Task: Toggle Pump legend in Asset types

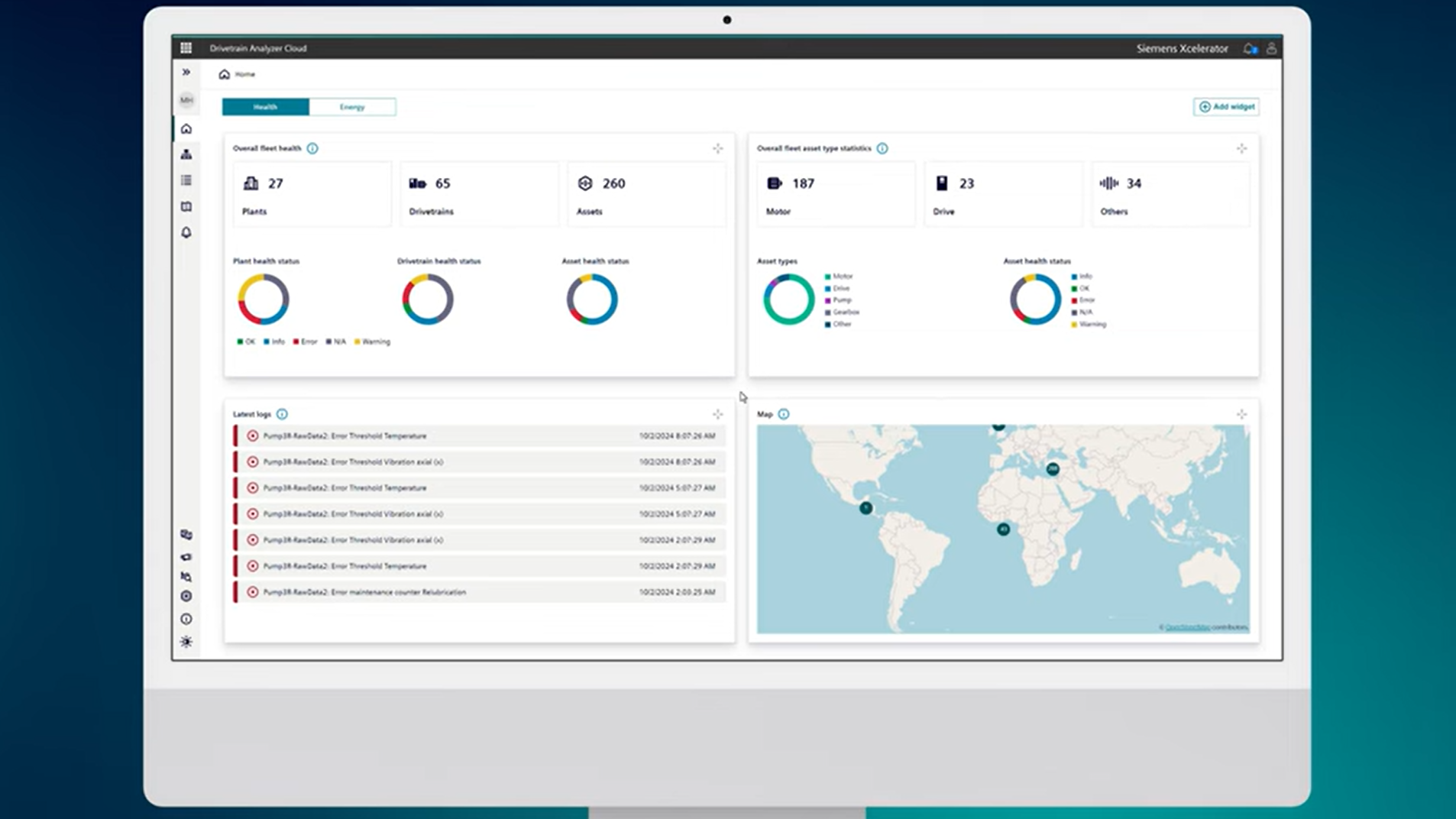Action: 838,300
